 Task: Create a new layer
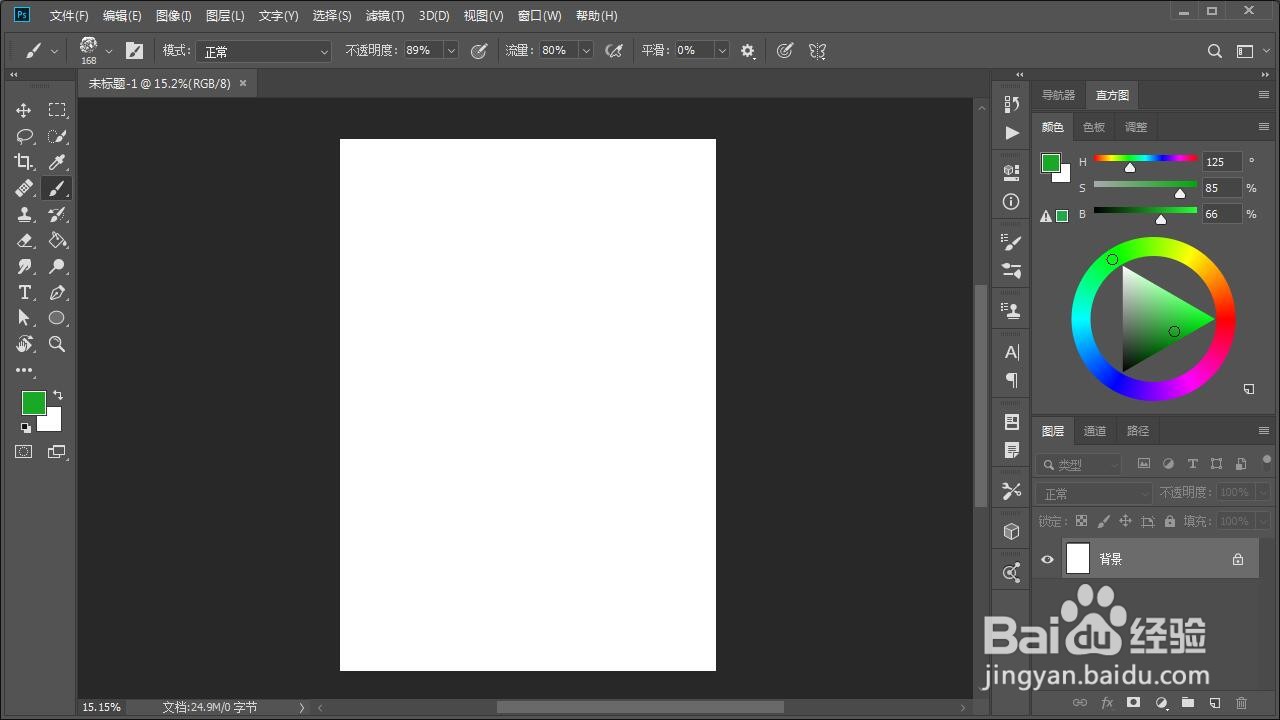1214,703
